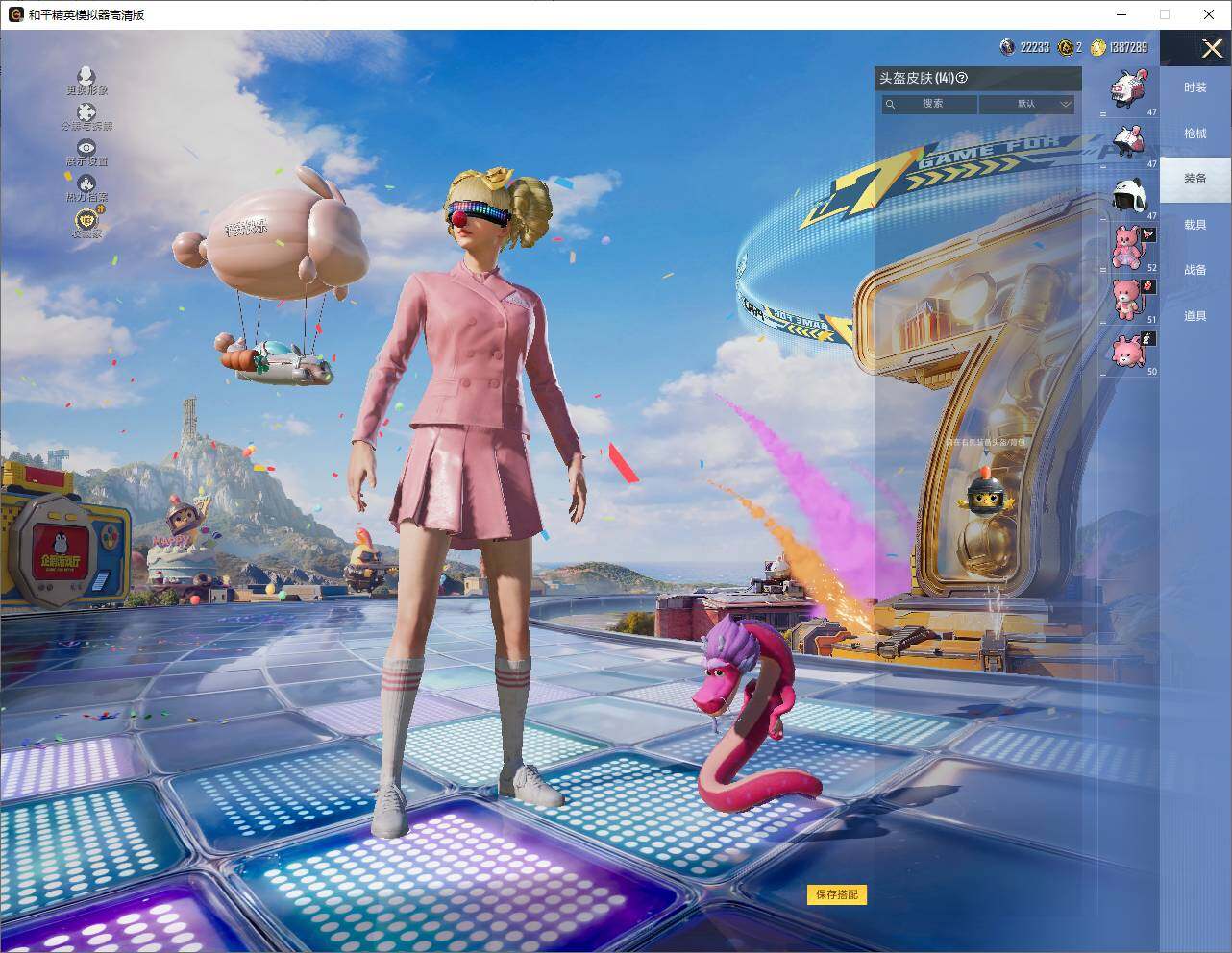Select the pink bear item numbered 50

(1129, 352)
